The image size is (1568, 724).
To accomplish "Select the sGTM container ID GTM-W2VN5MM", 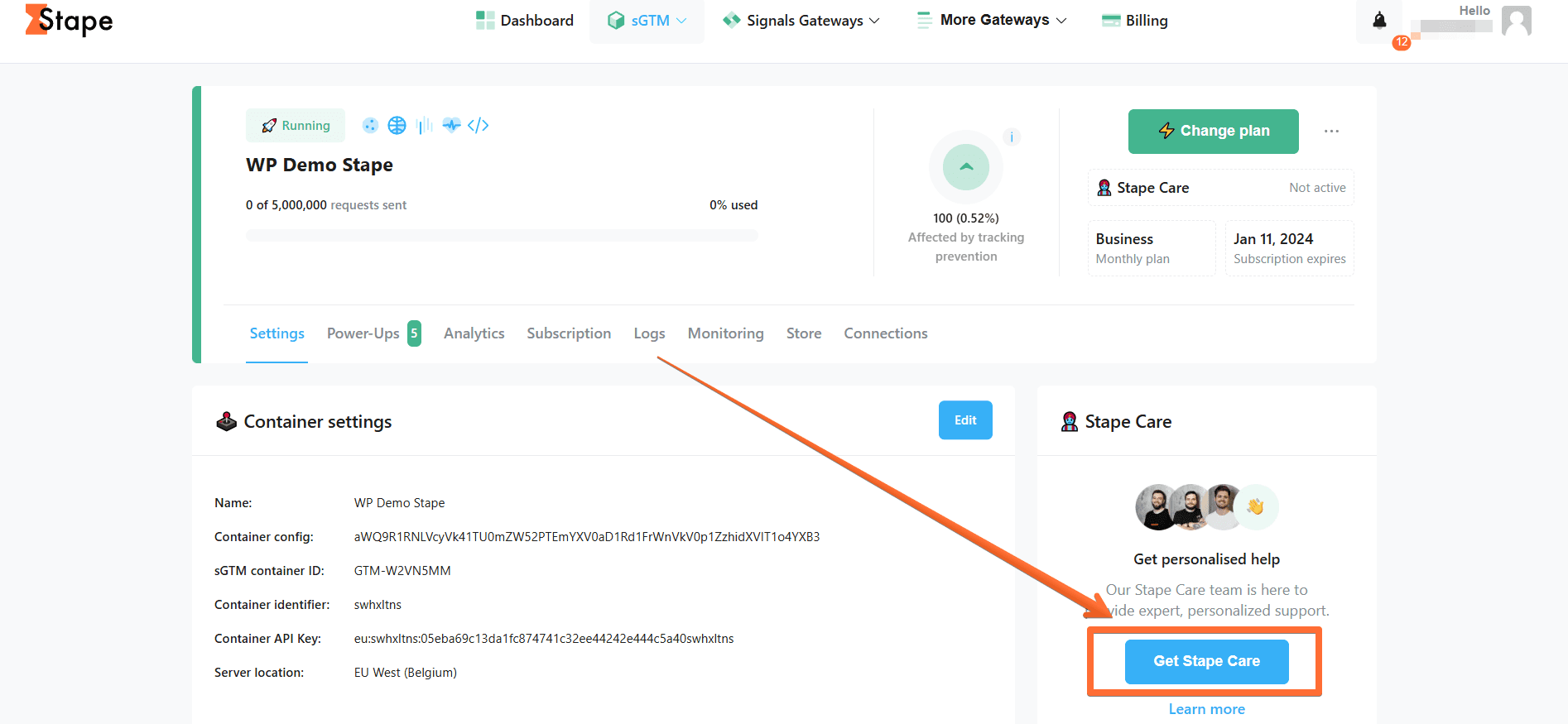I will (x=402, y=571).
